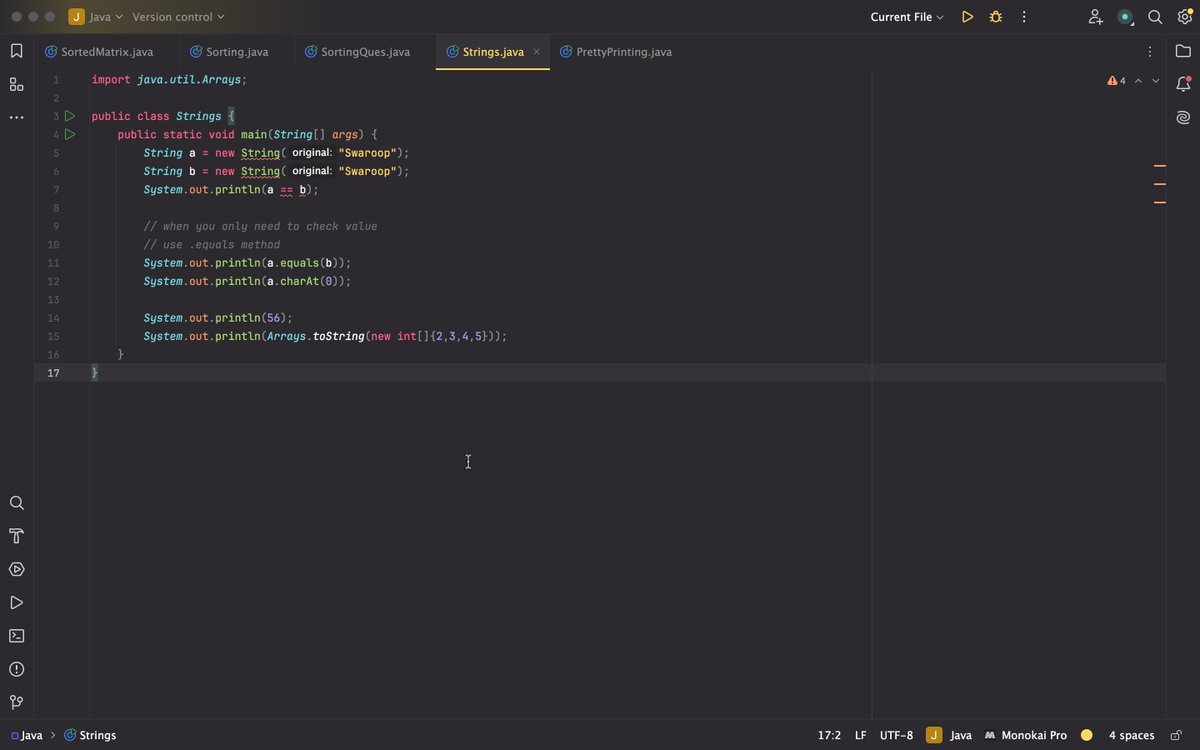Open the Terminal tool window
Image resolution: width=1200 pixels, height=750 pixels.
[x=16, y=635]
